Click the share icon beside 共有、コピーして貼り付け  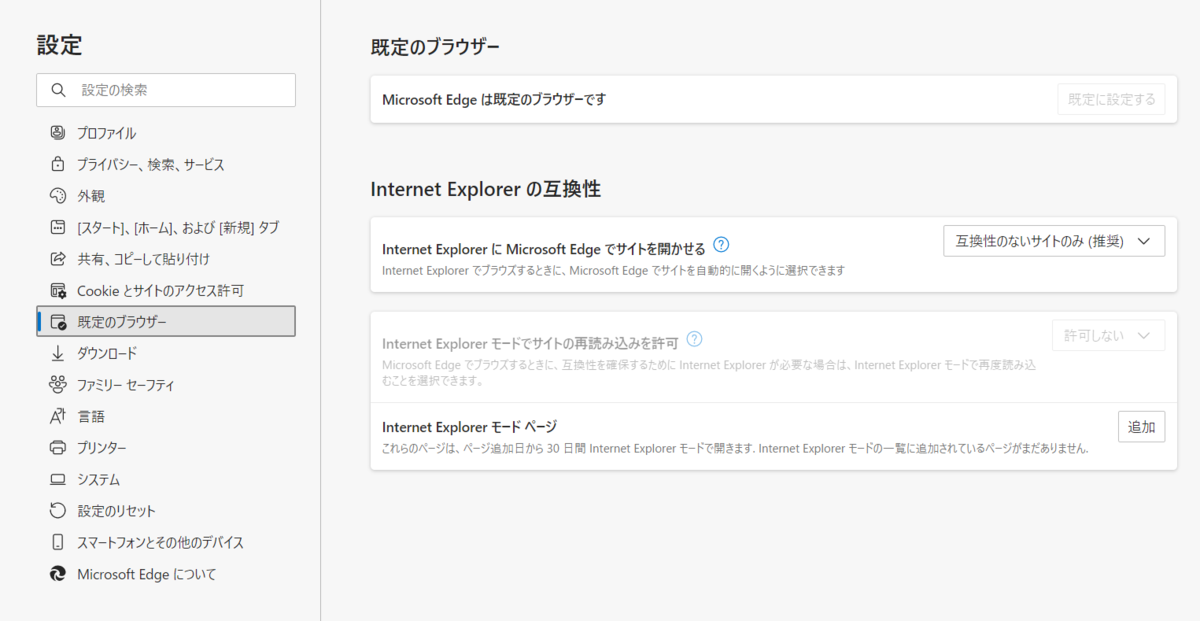(57, 259)
